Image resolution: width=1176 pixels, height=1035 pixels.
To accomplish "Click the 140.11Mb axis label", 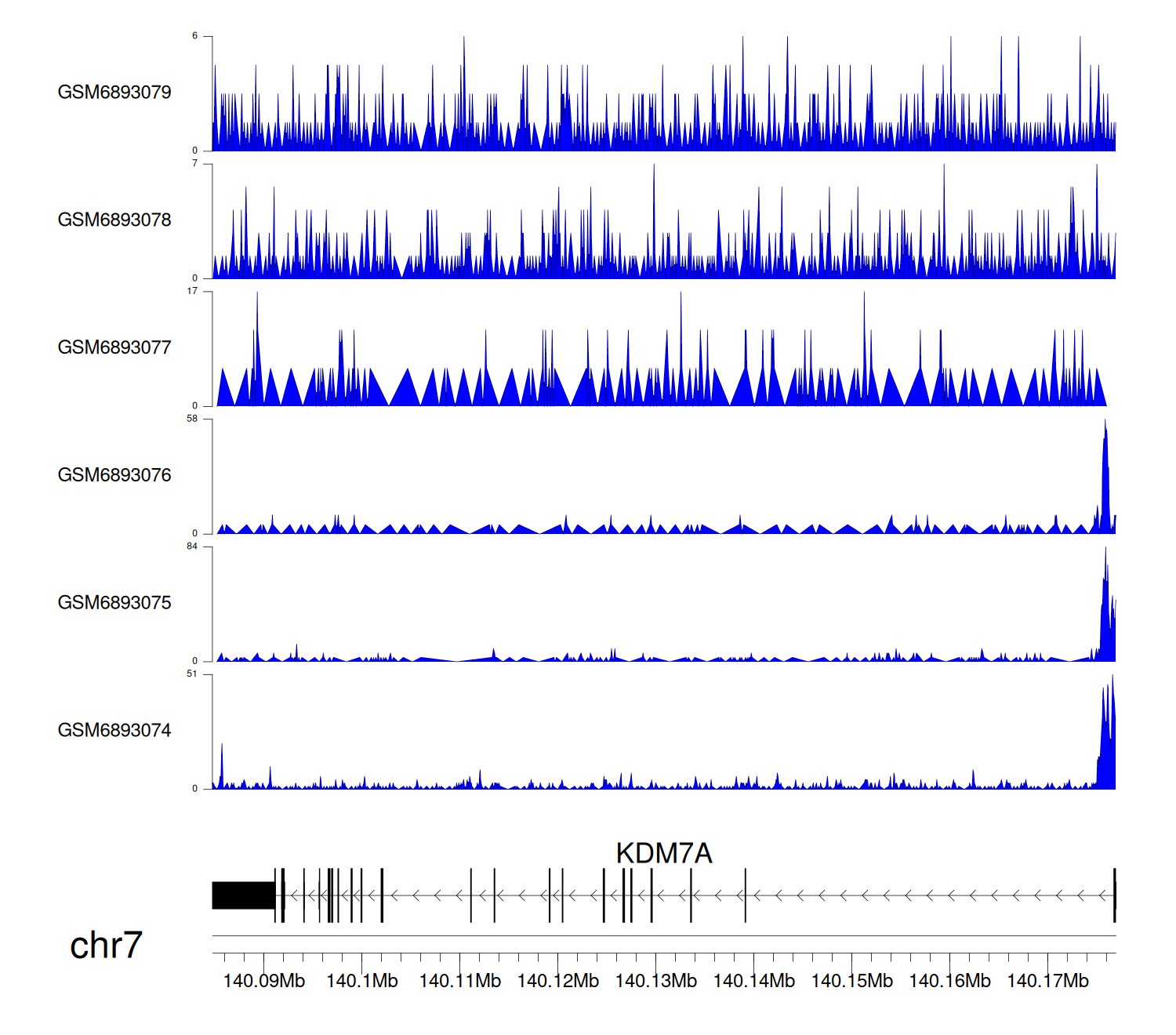I will tap(459, 981).
